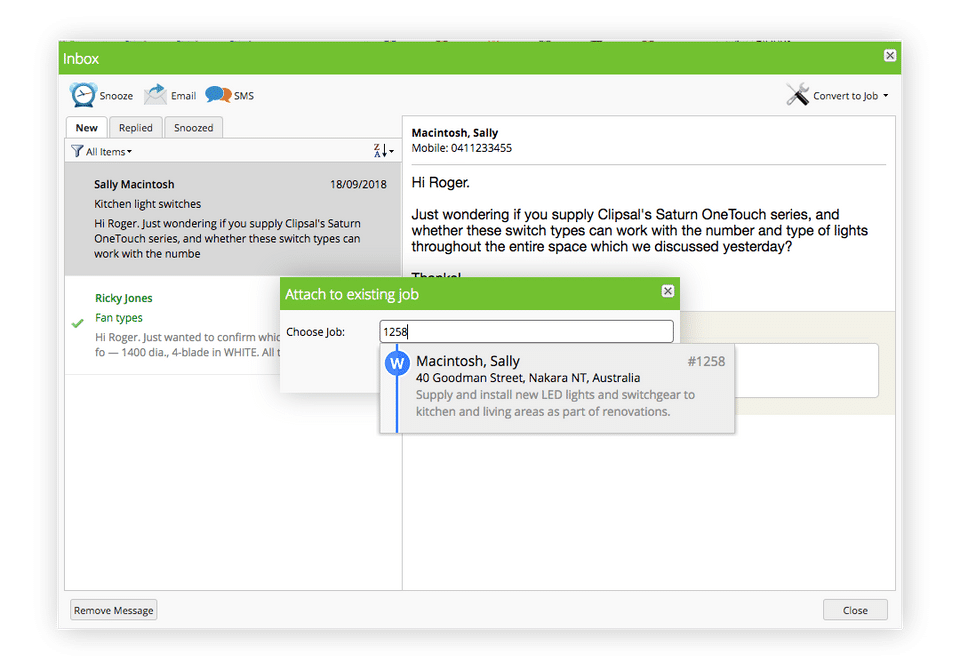The width and height of the screenshot is (960, 669).
Task: Click the blue W job status icon
Action: [397, 364]
